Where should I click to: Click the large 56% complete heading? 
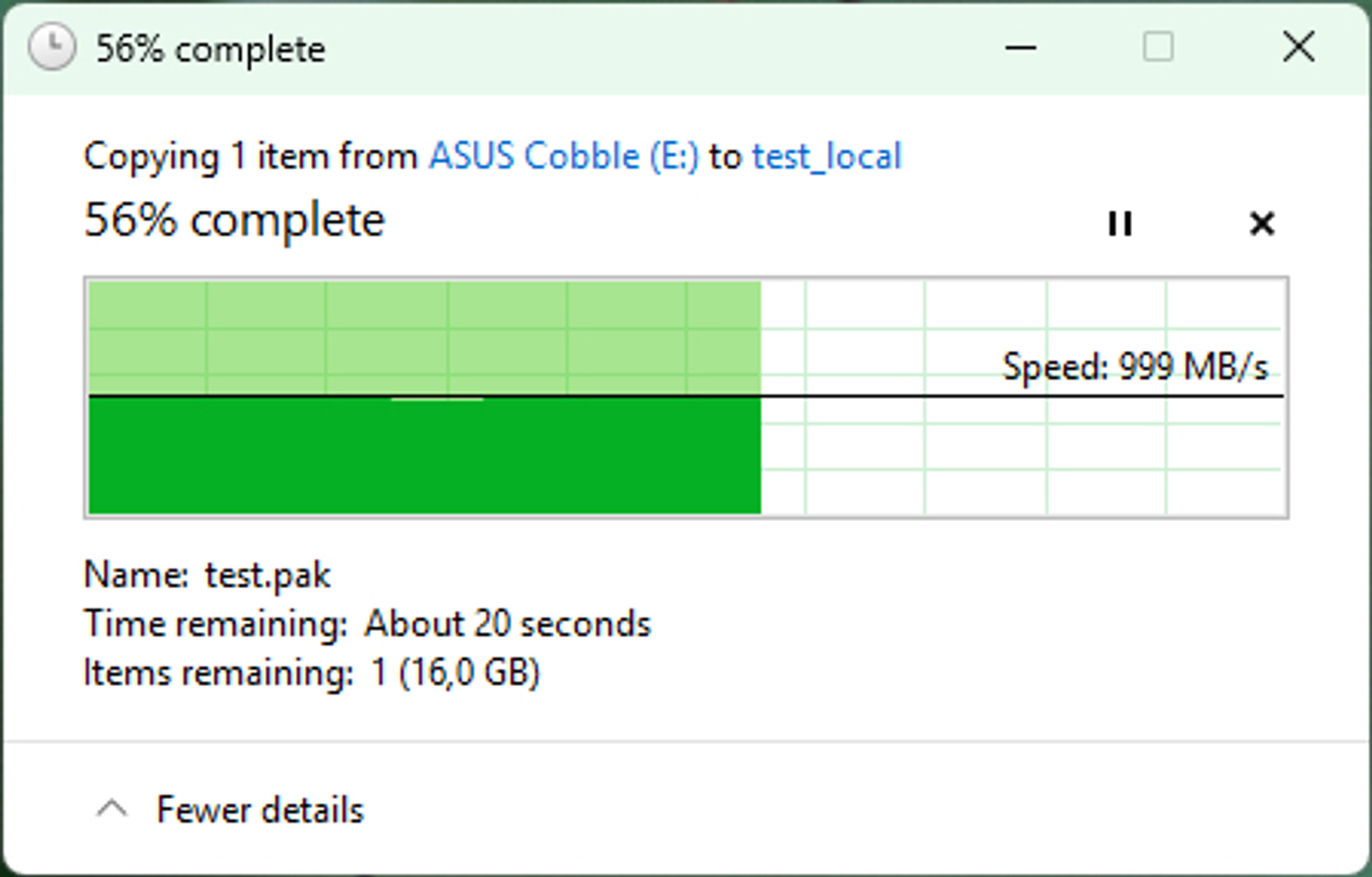tap(234, 220)
